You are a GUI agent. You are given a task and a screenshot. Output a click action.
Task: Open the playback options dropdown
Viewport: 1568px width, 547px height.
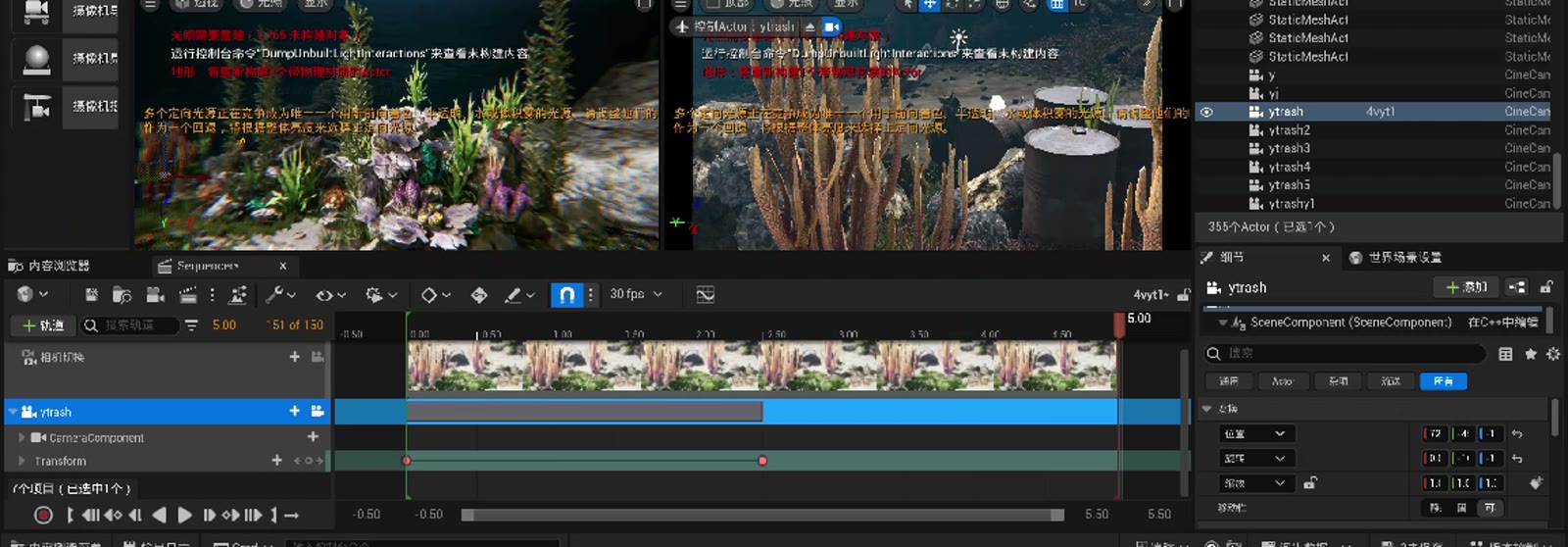point(380,294)
